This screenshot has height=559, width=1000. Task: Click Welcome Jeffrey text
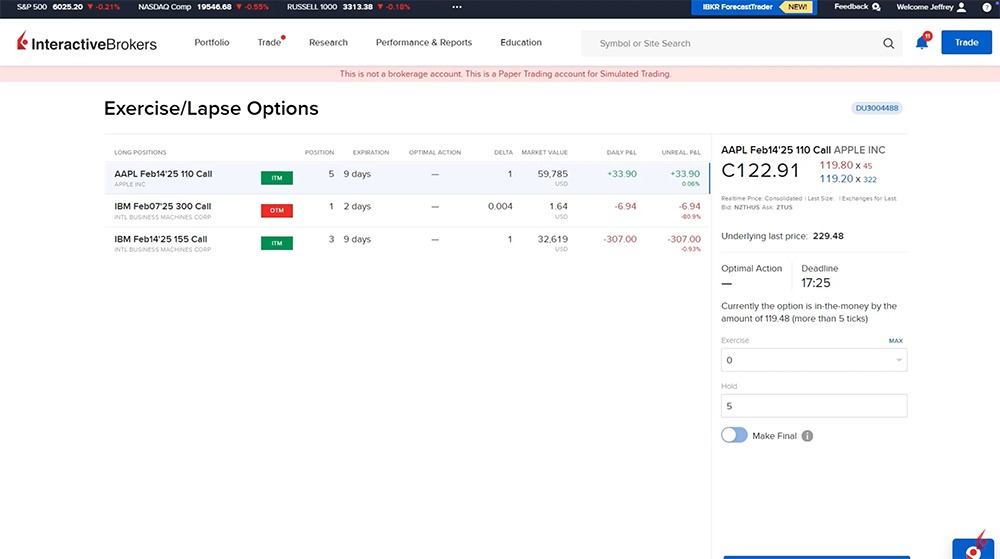pyautogui.click(x=925, y=7)
